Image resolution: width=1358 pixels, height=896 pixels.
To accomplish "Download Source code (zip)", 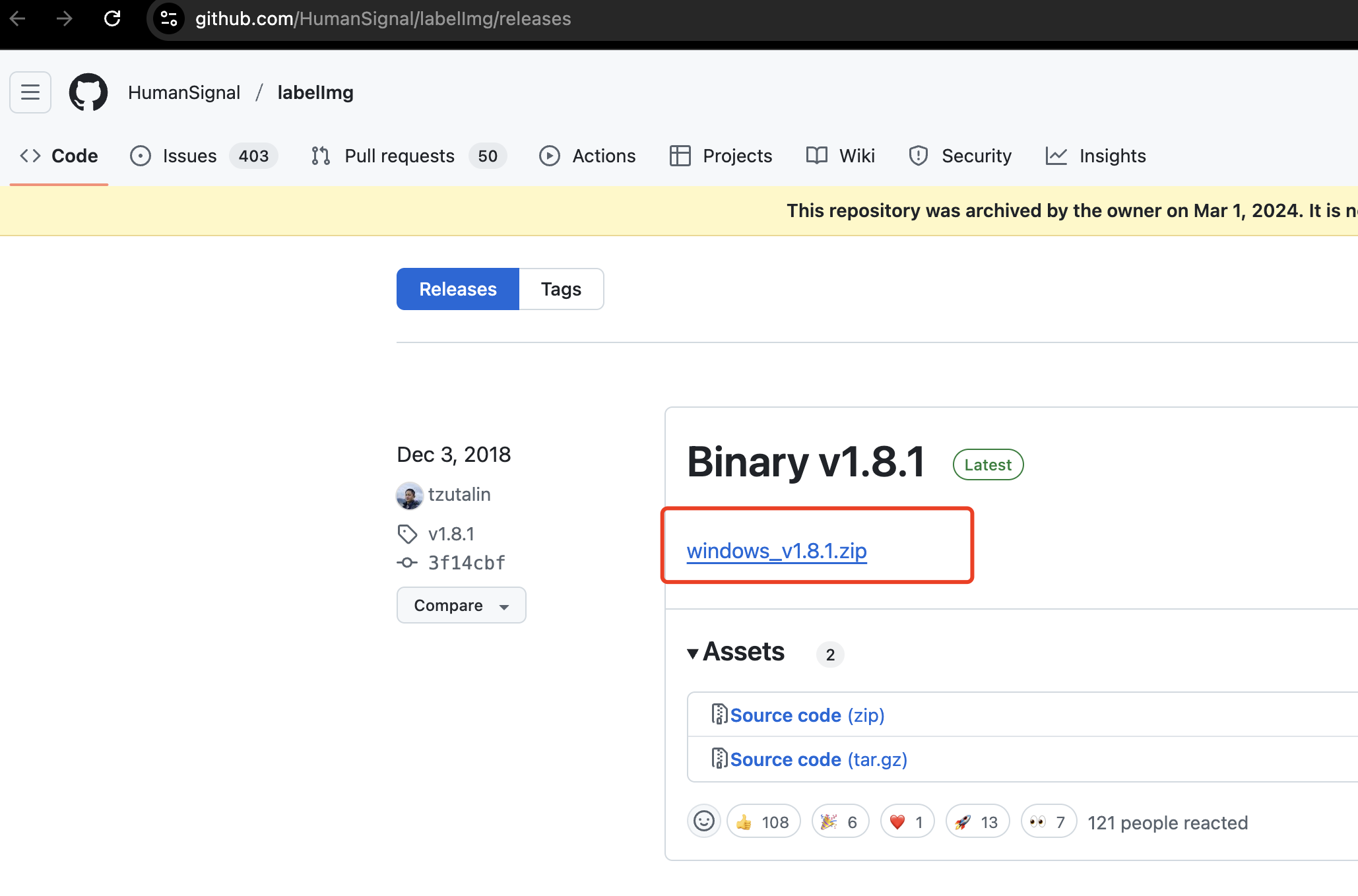I will 807,715.
